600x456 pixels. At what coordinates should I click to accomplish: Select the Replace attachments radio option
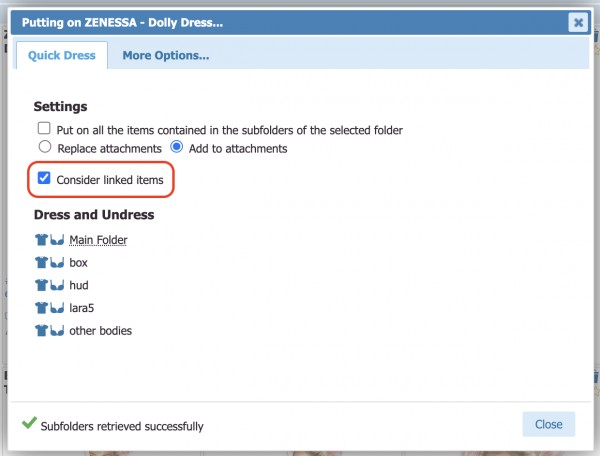point(44,148)
